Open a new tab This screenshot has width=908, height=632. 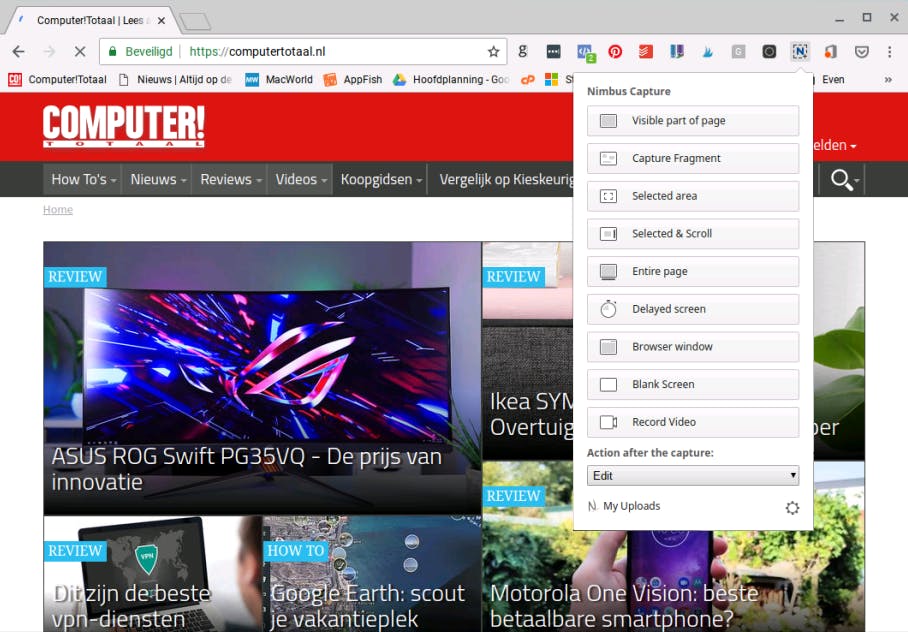pyautogui.click(x=196, y=22)
